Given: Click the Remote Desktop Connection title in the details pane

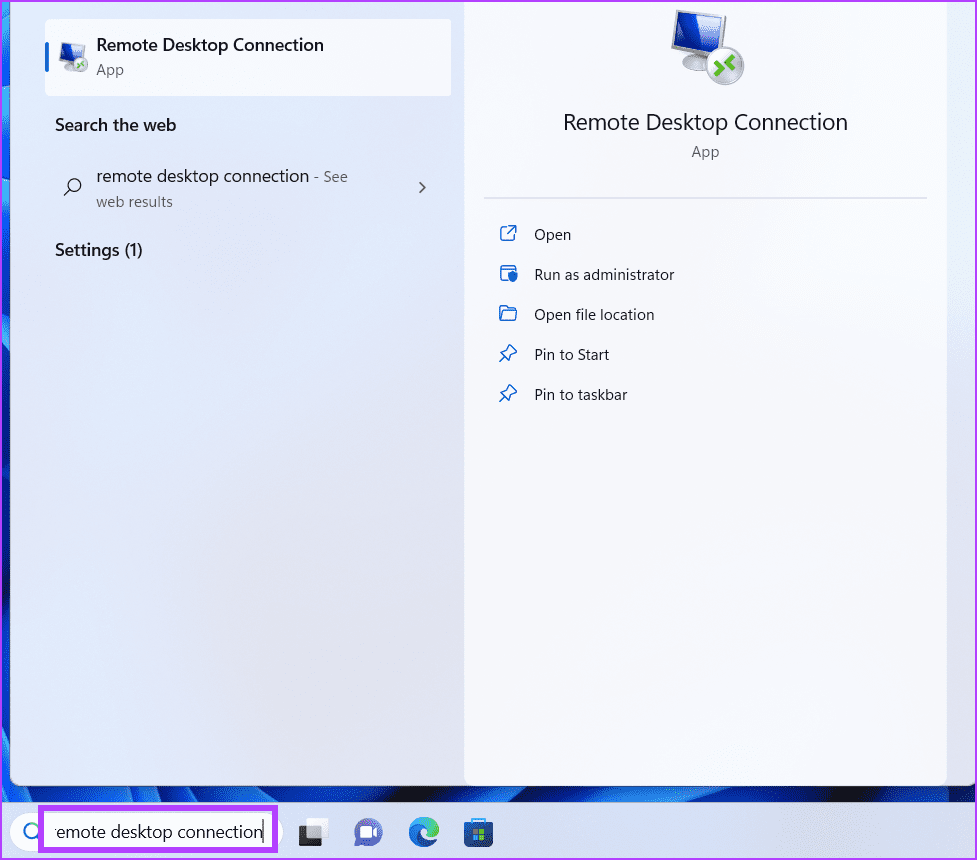Looking at the screenshot, I should [x=705, y=123].
